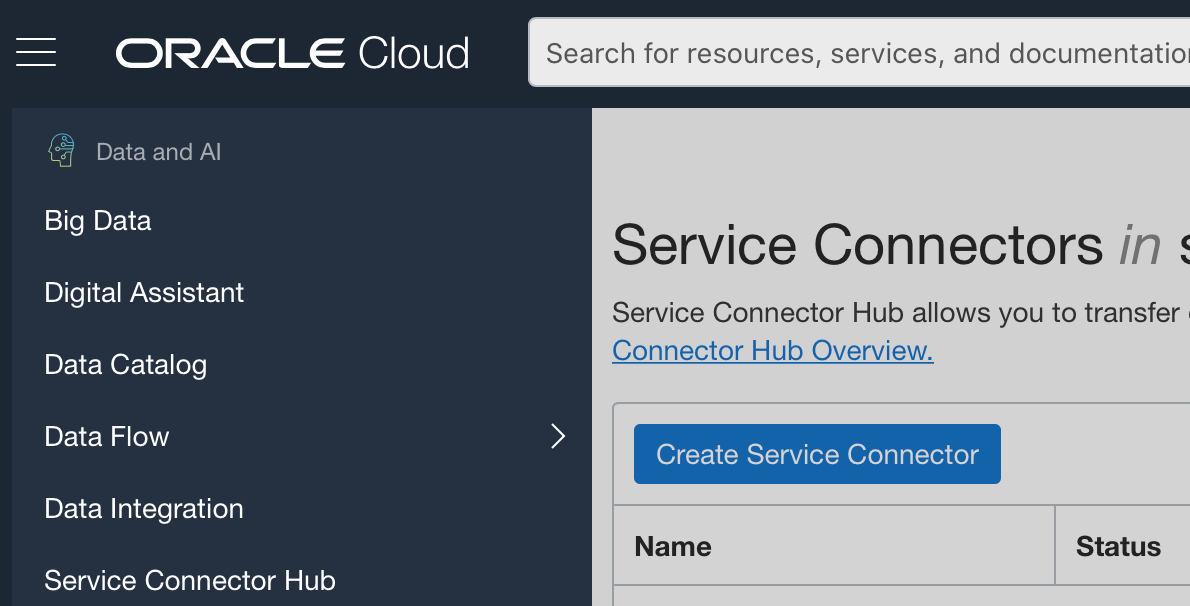Click the head-with-circuits Data and AI icon
Viewport: 1190px width, 606px height.
pos(61,149)
